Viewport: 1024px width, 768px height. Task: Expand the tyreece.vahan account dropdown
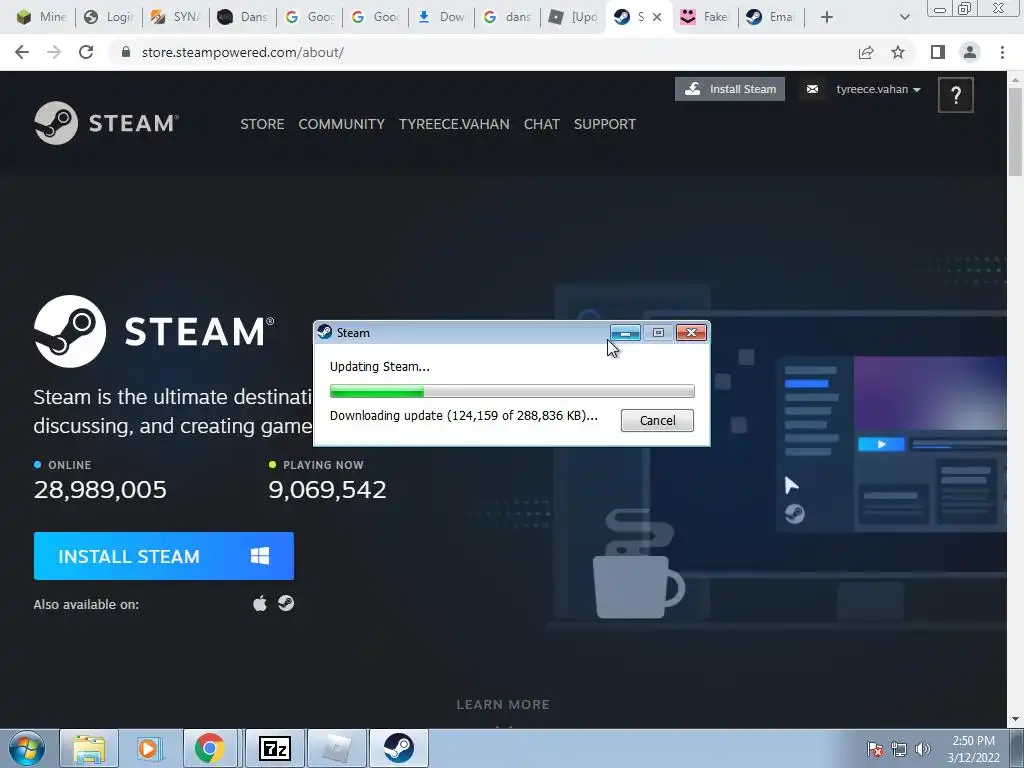tap(878, 89)
